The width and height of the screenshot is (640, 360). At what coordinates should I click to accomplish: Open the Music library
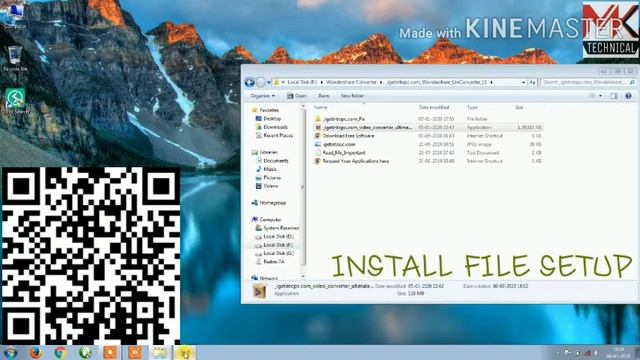click(x=270, y=169)
